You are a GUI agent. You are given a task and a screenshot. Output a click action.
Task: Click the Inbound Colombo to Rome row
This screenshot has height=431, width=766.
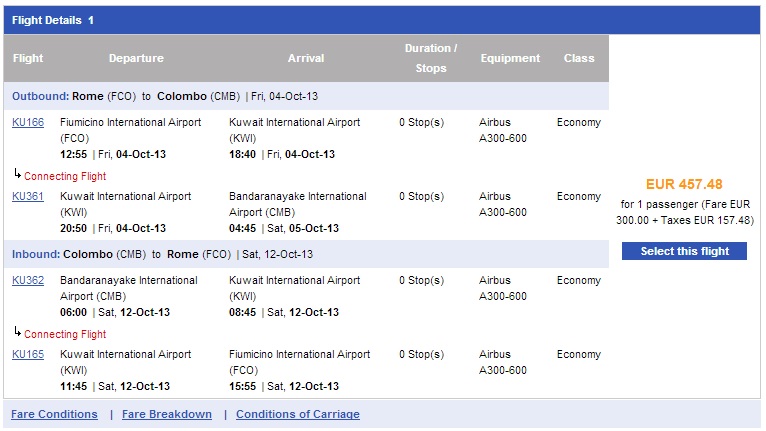click(x=306, y=254)
